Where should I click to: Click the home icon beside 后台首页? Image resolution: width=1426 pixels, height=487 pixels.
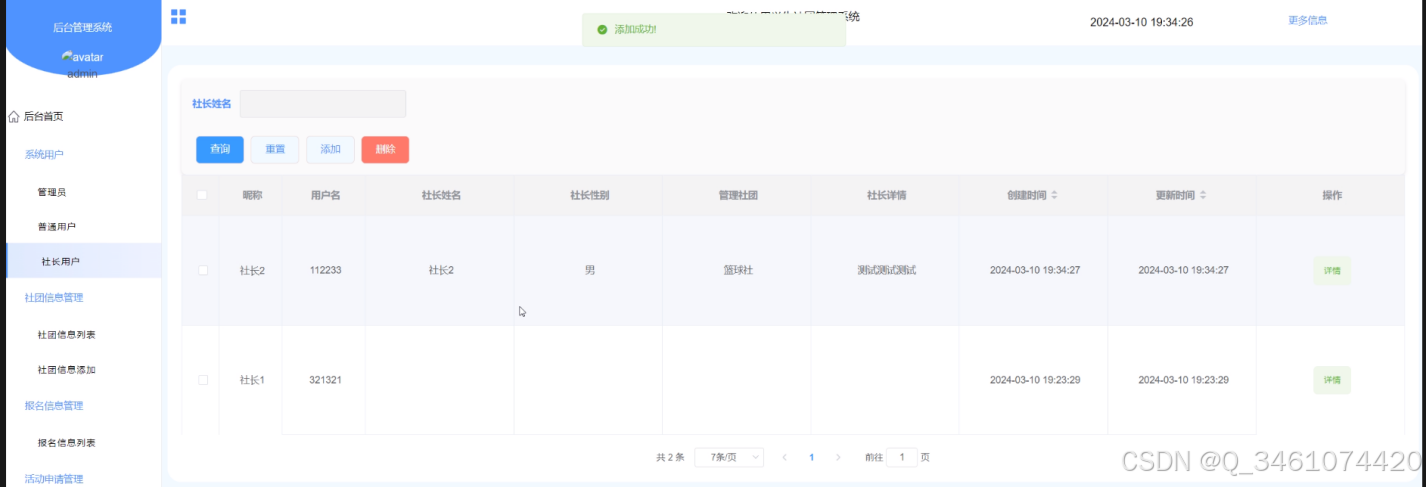(x=14, y=117)
